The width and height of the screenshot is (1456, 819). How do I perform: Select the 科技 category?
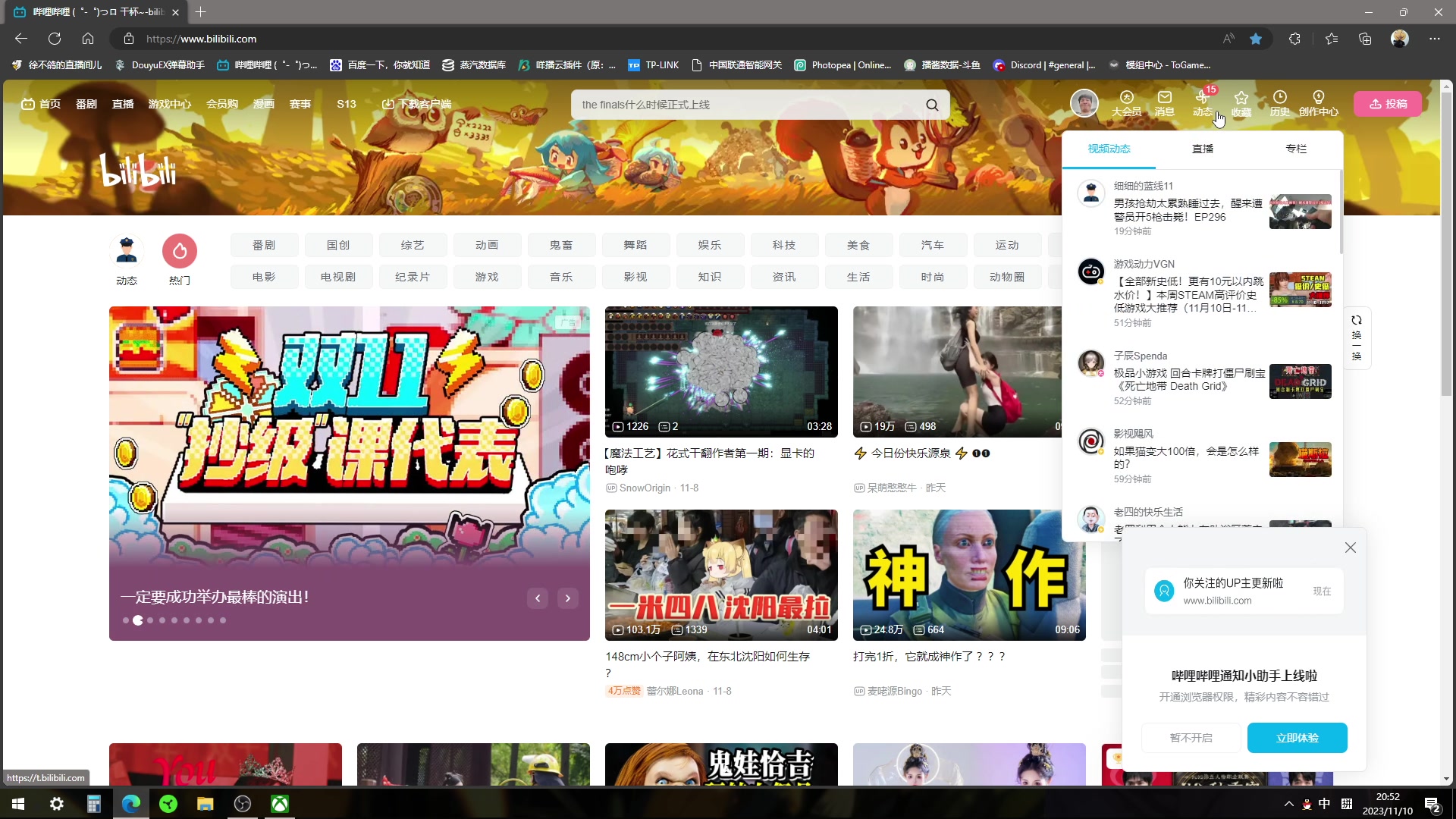tap(784, 245)
